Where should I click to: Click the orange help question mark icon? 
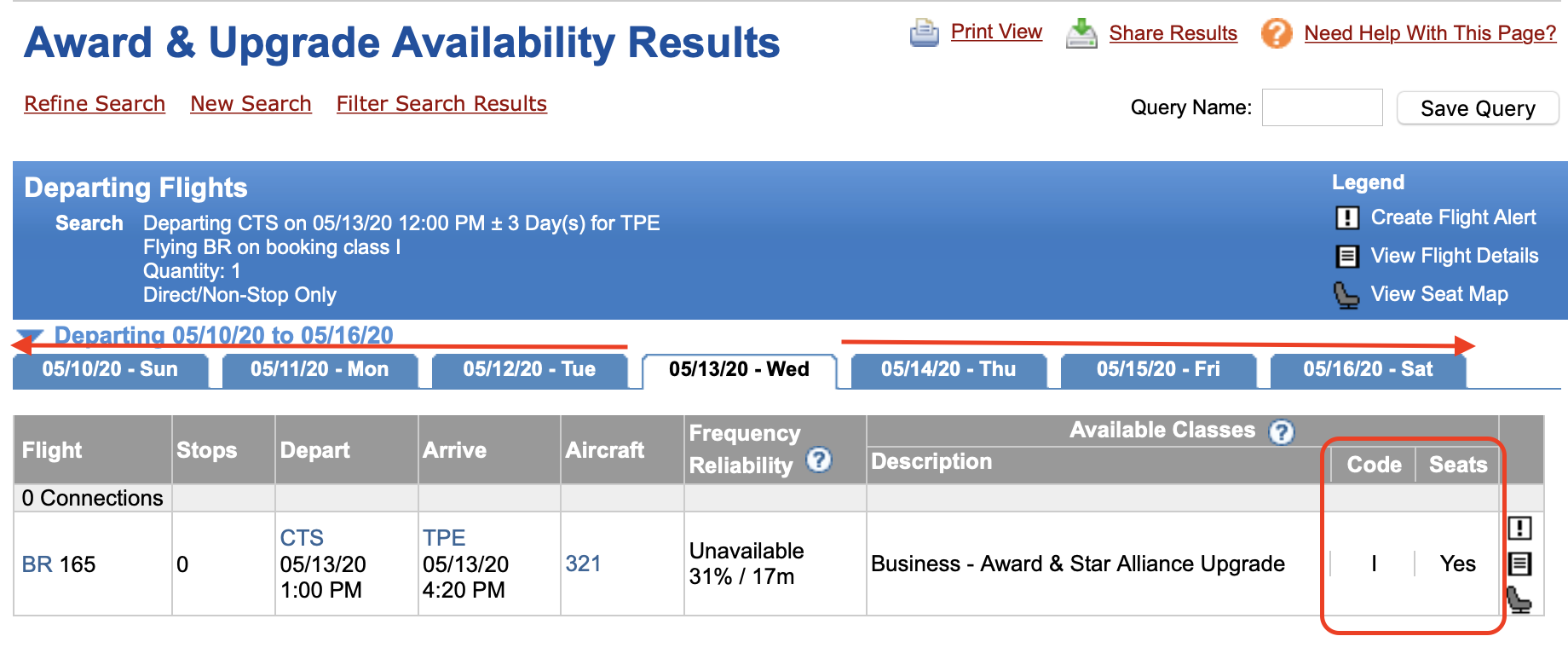click(x=1277, y=33)
